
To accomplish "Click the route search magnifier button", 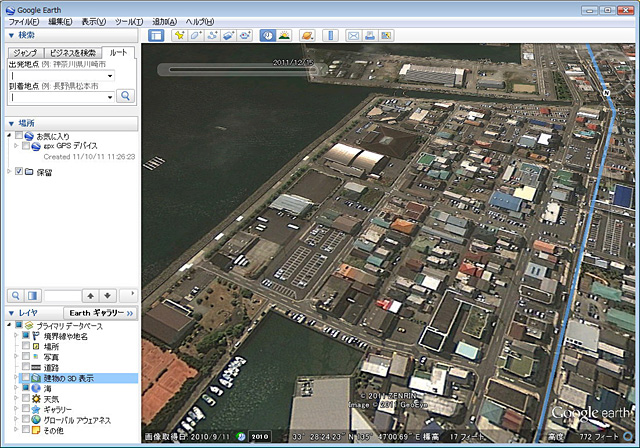I will pos(125,96).
